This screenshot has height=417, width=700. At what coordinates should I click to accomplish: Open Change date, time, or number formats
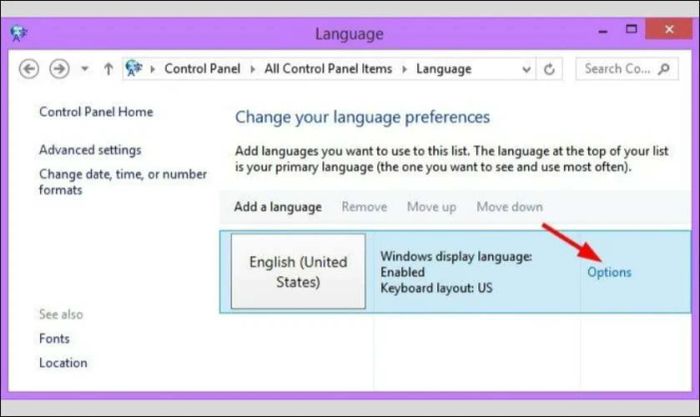point(123,182)
